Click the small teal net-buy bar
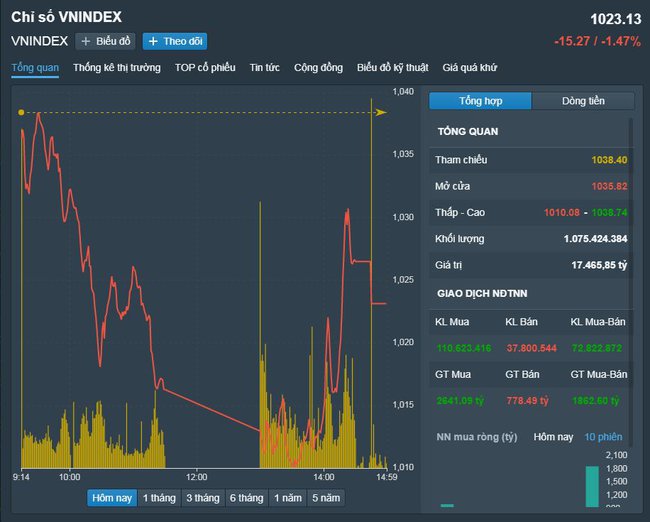The width and height of the screenshot is (650, 522). (x=447, y=505)
